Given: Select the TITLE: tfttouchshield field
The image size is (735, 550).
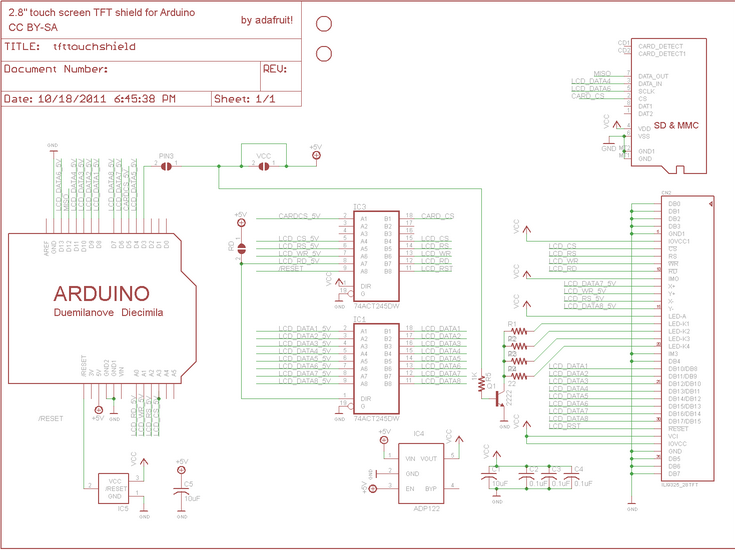Looking at the screenshot, I should click(x=151, y=50).
